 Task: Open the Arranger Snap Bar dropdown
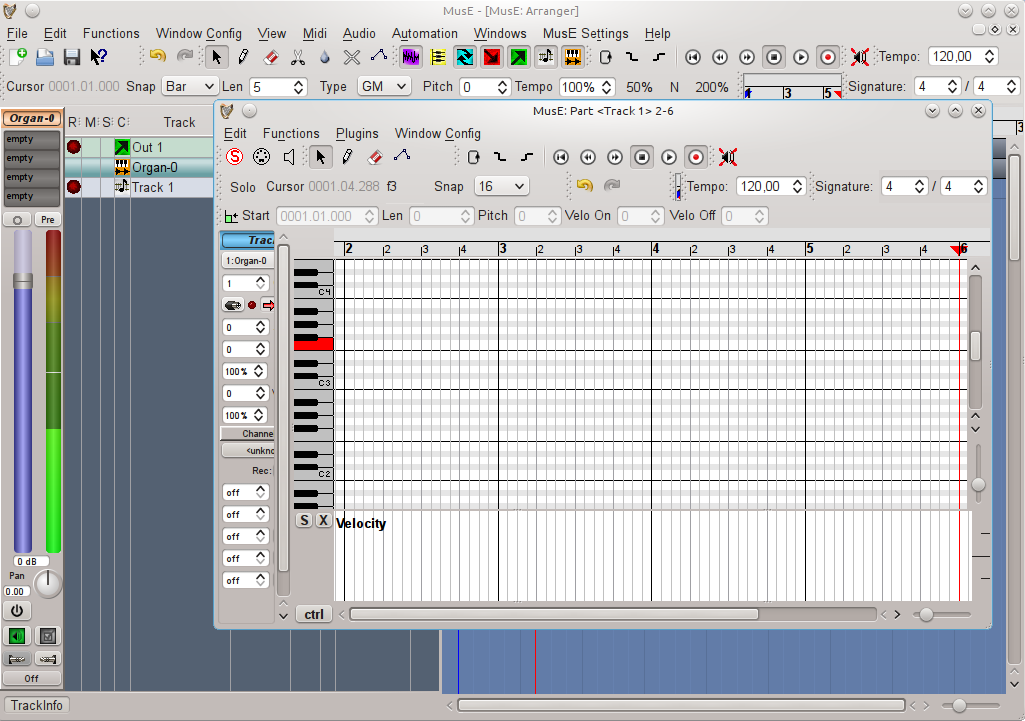(x=190, y=87)
